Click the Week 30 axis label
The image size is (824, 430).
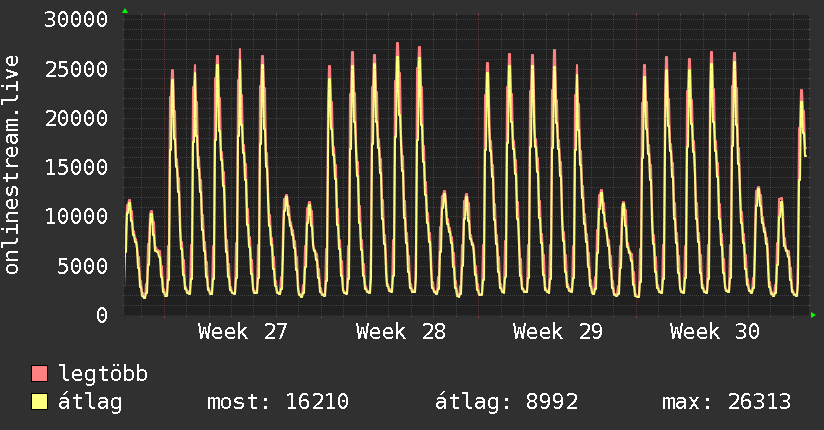[715, 332]
